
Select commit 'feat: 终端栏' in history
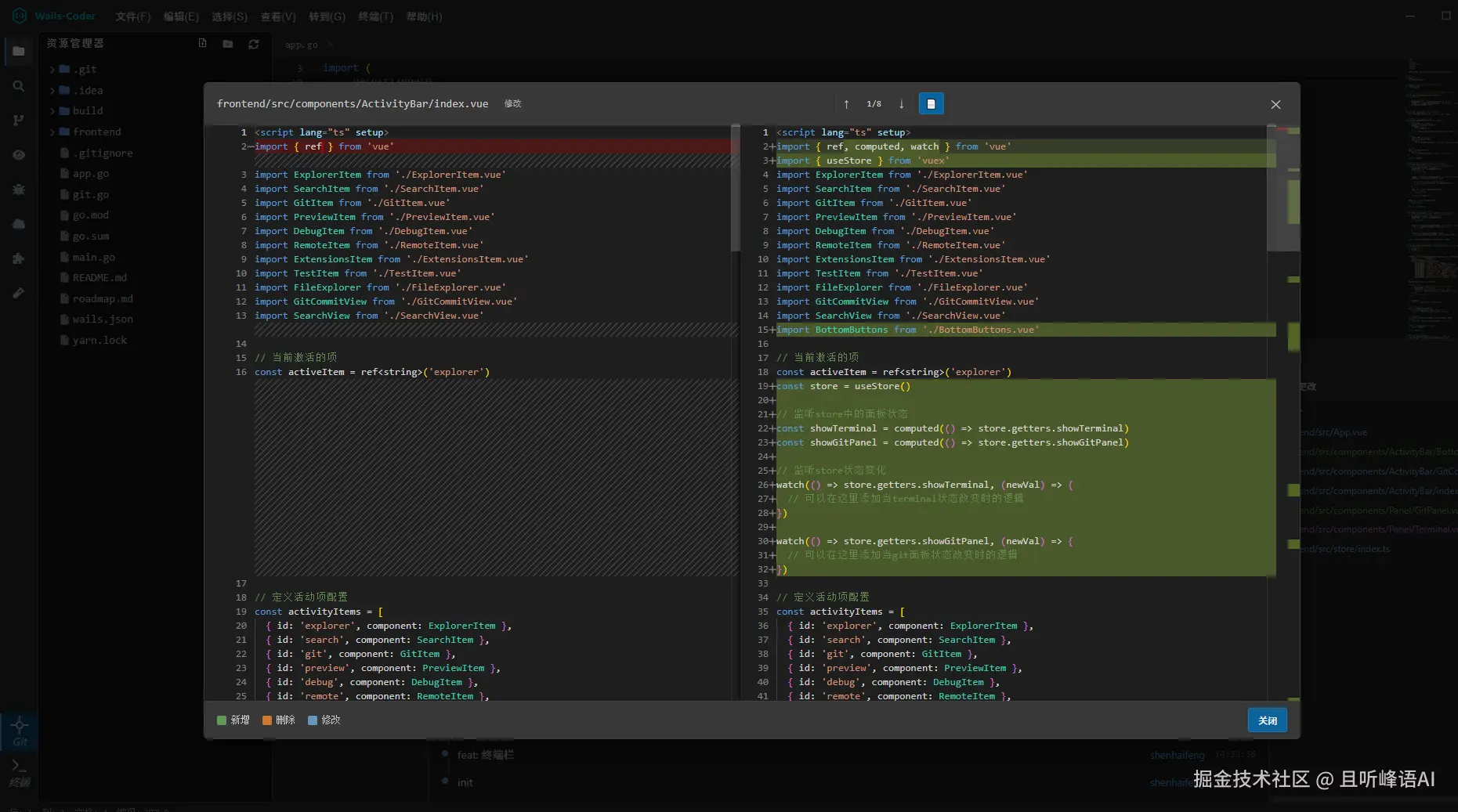486,756
